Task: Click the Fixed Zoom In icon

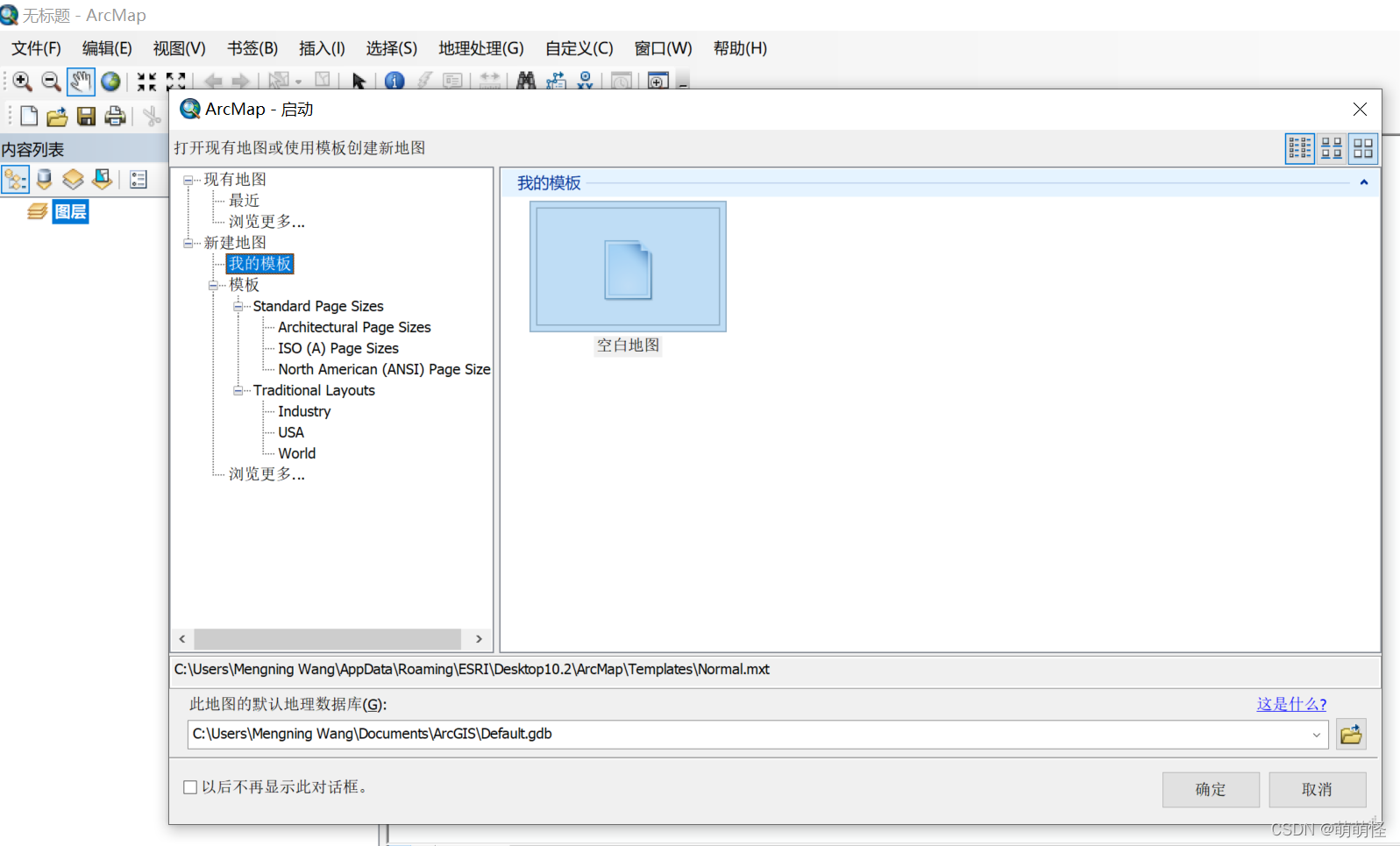Action: click(146, 82)
